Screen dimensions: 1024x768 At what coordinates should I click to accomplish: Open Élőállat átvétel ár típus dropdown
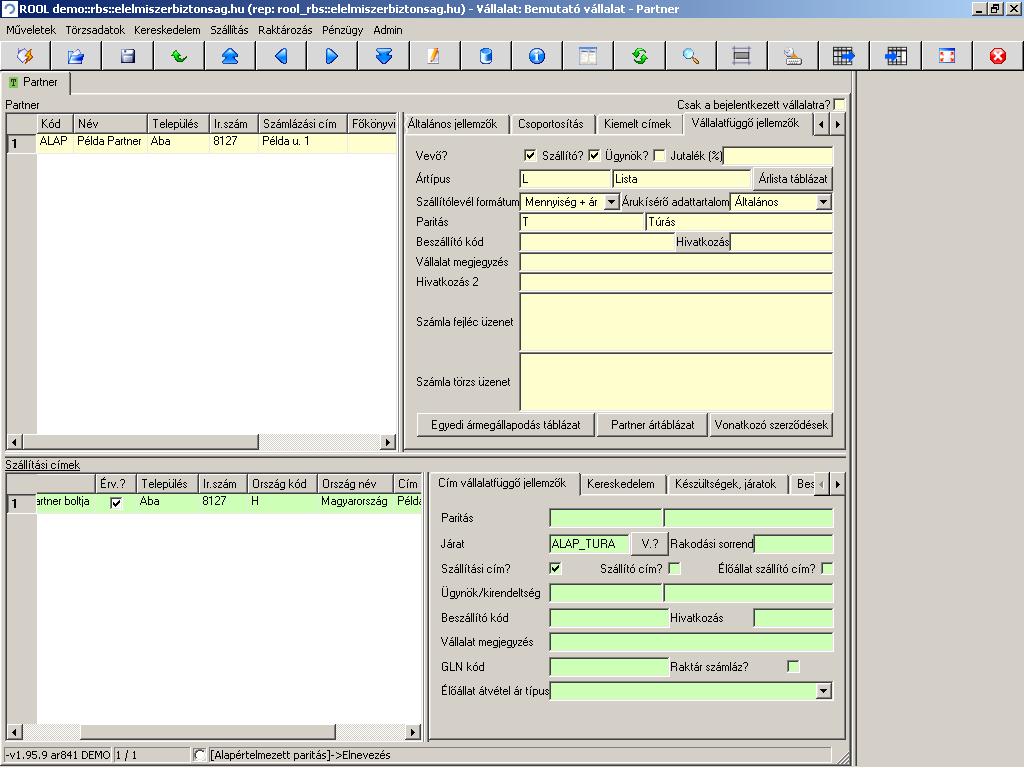[x=824, y=690]
